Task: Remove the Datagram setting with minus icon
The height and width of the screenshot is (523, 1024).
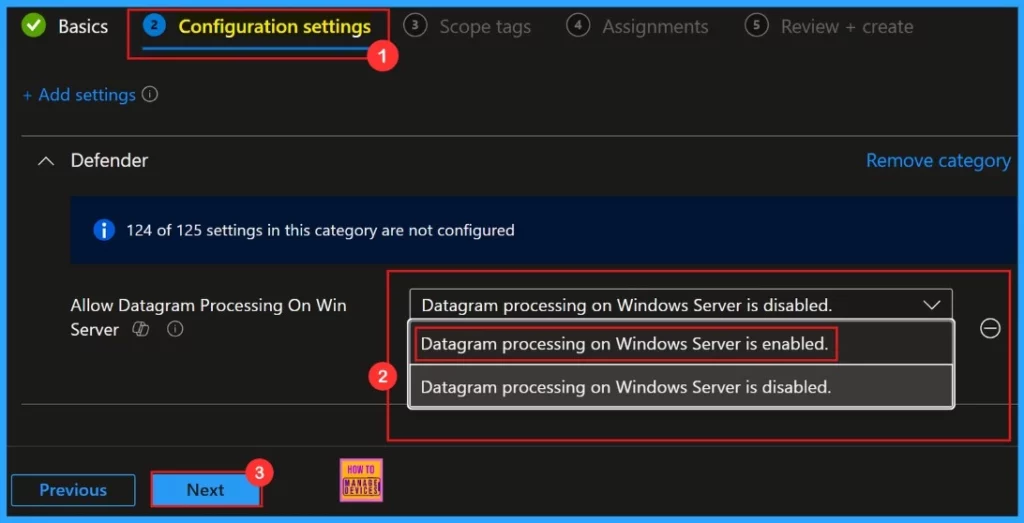Action: pos(990,328)
